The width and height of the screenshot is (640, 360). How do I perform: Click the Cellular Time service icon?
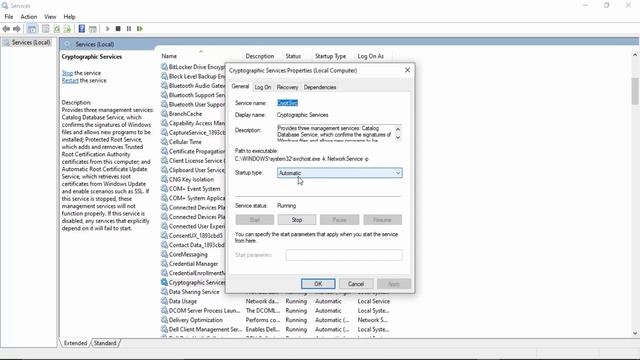coord(164,142)
